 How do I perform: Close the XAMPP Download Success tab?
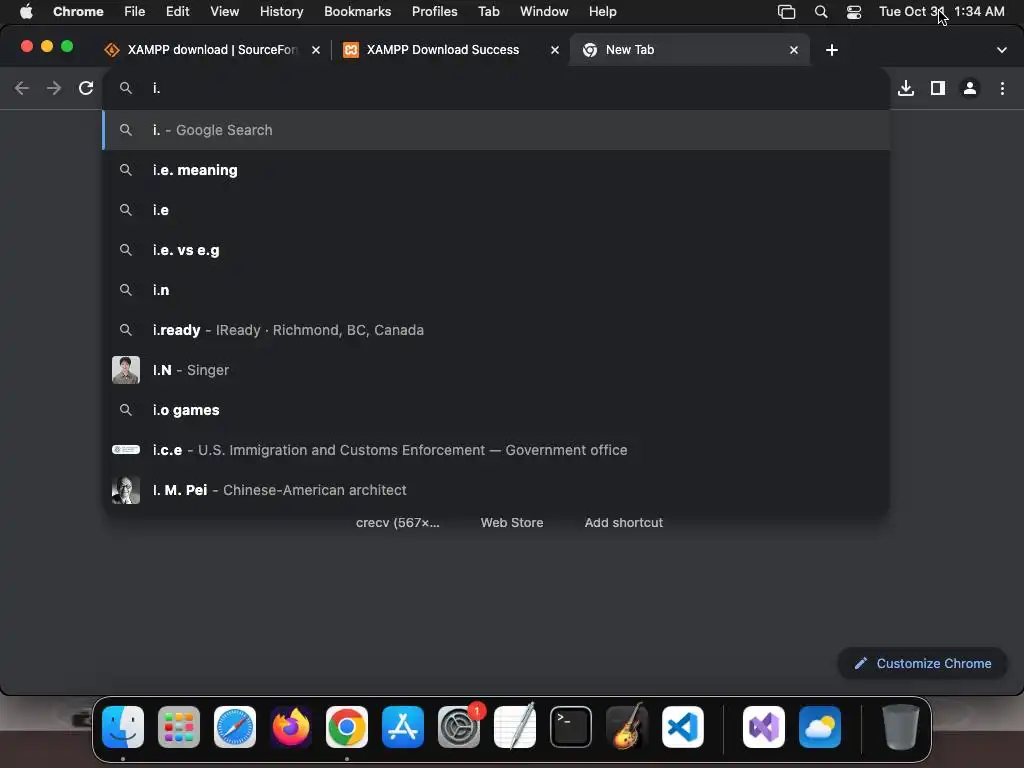[x=554, y=50]
